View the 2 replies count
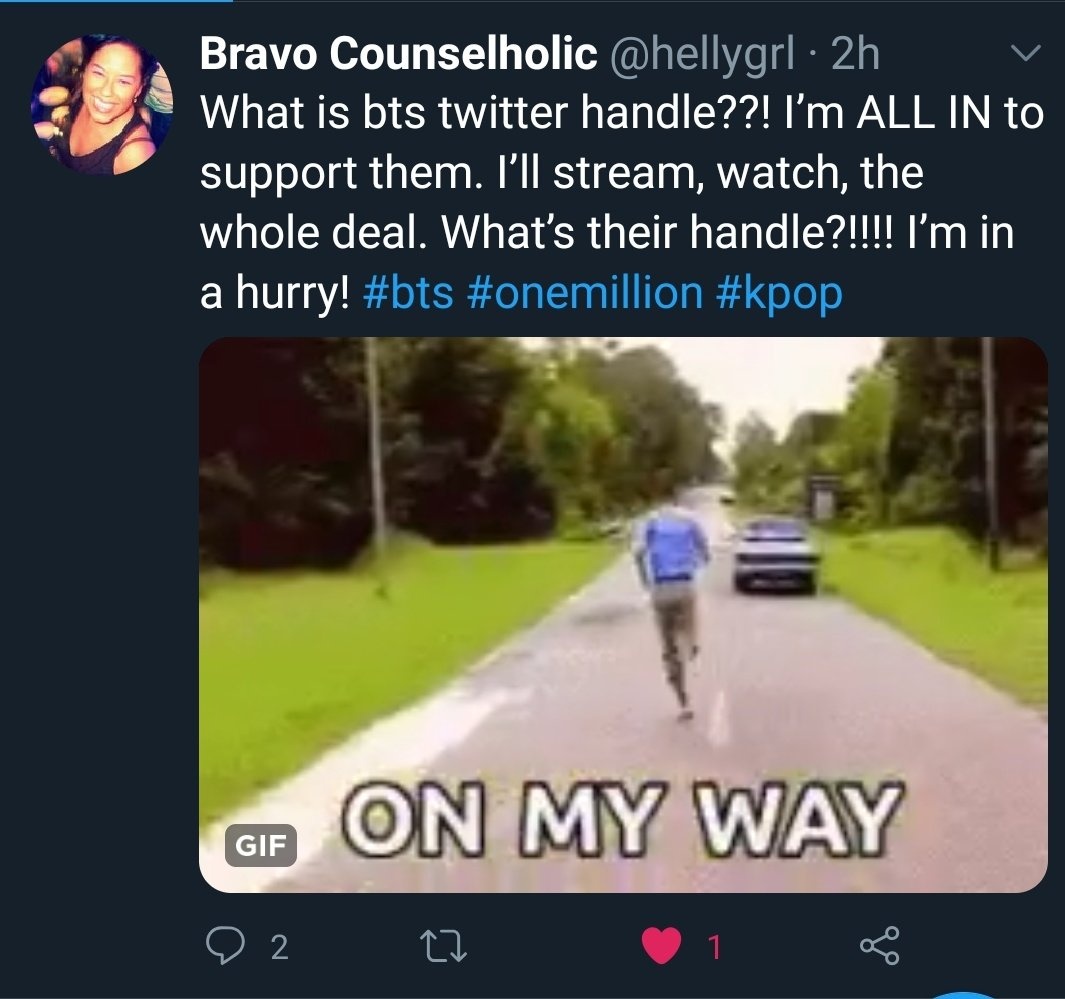This screenshot has width=1065, height=999. (279, 947)
